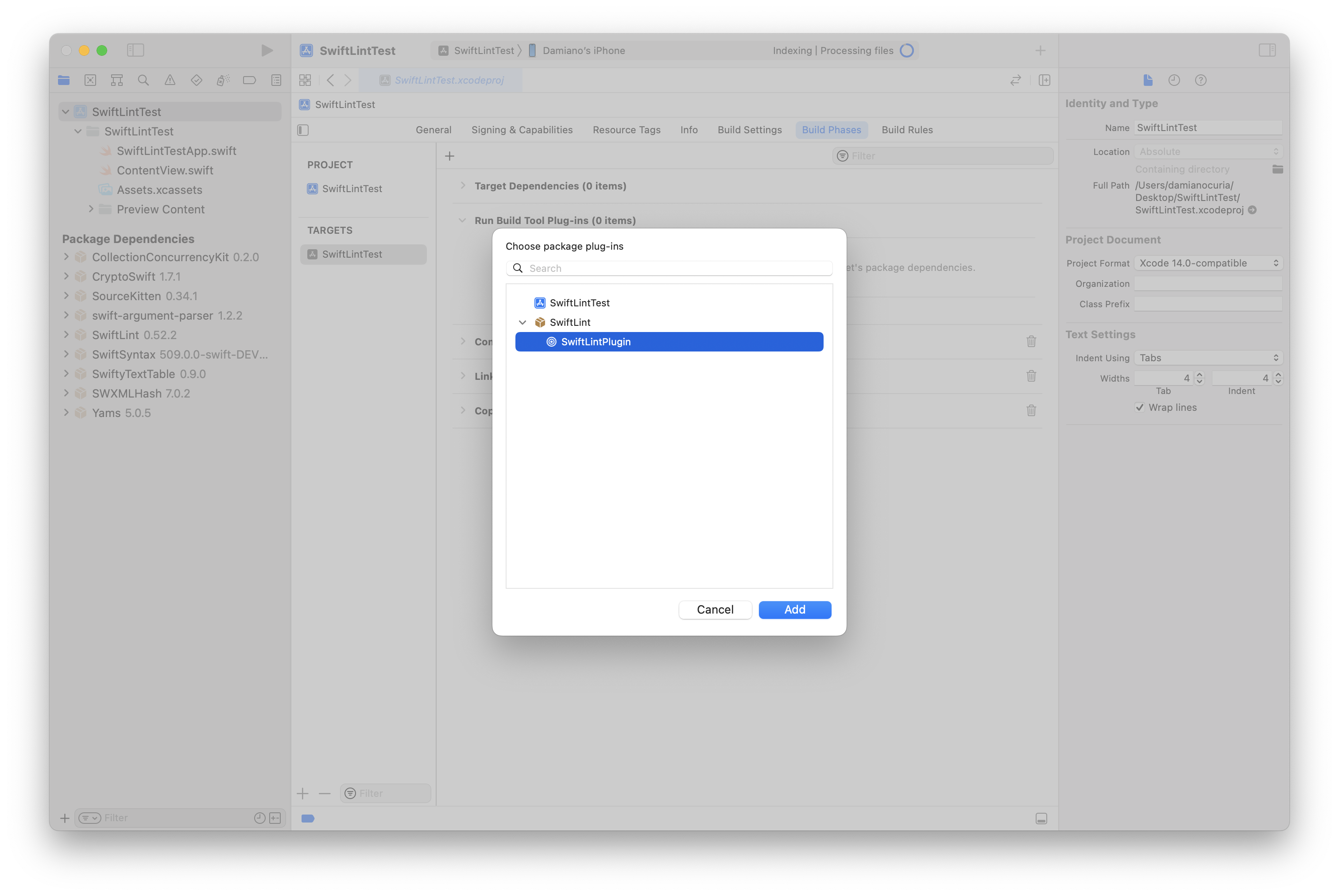Go forward in editor history

pos(348,80)
